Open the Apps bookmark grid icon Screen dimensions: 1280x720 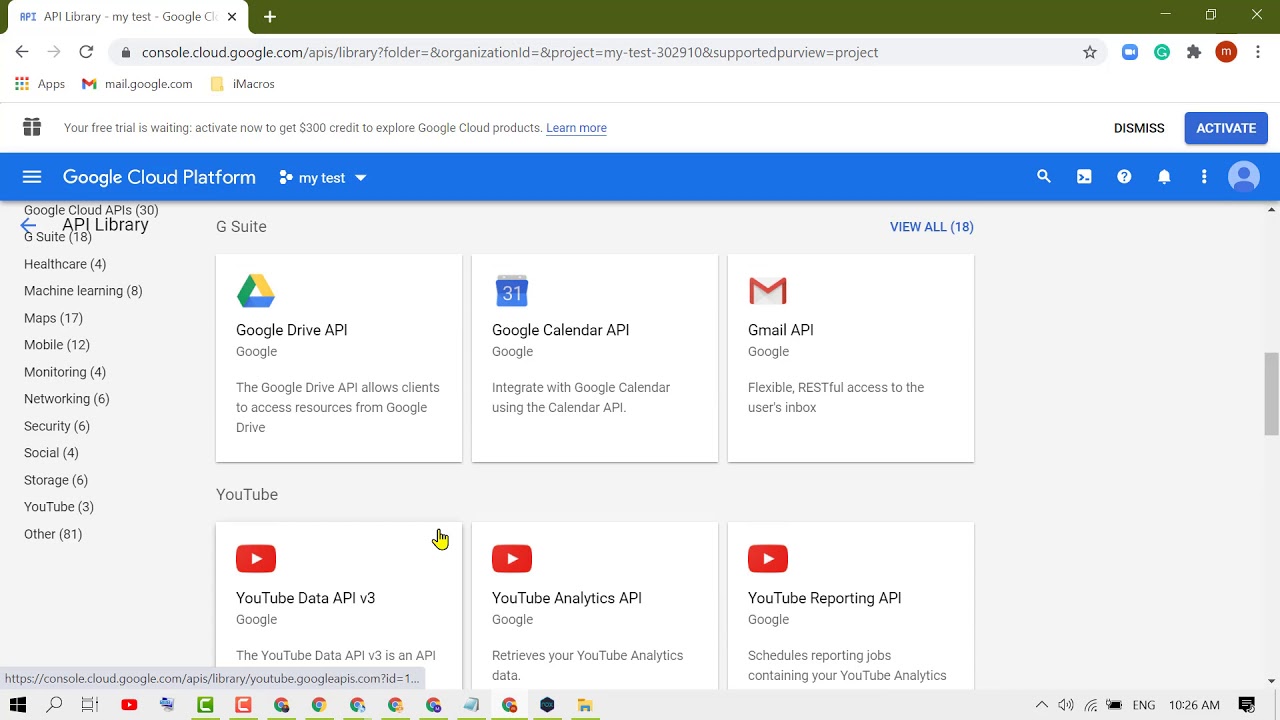pyautogui.click(x=22, y=84)
